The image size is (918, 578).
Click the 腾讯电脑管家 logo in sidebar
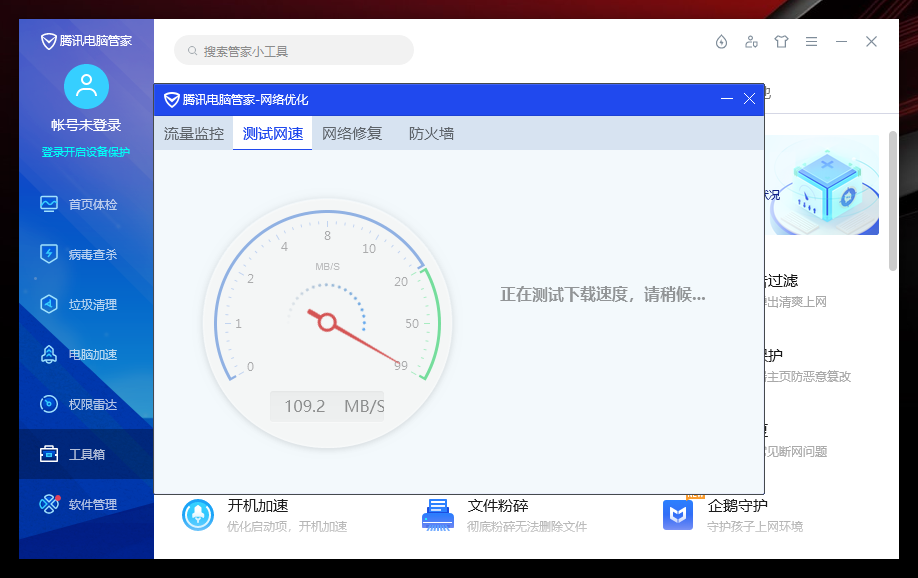[x=86, y=41]
